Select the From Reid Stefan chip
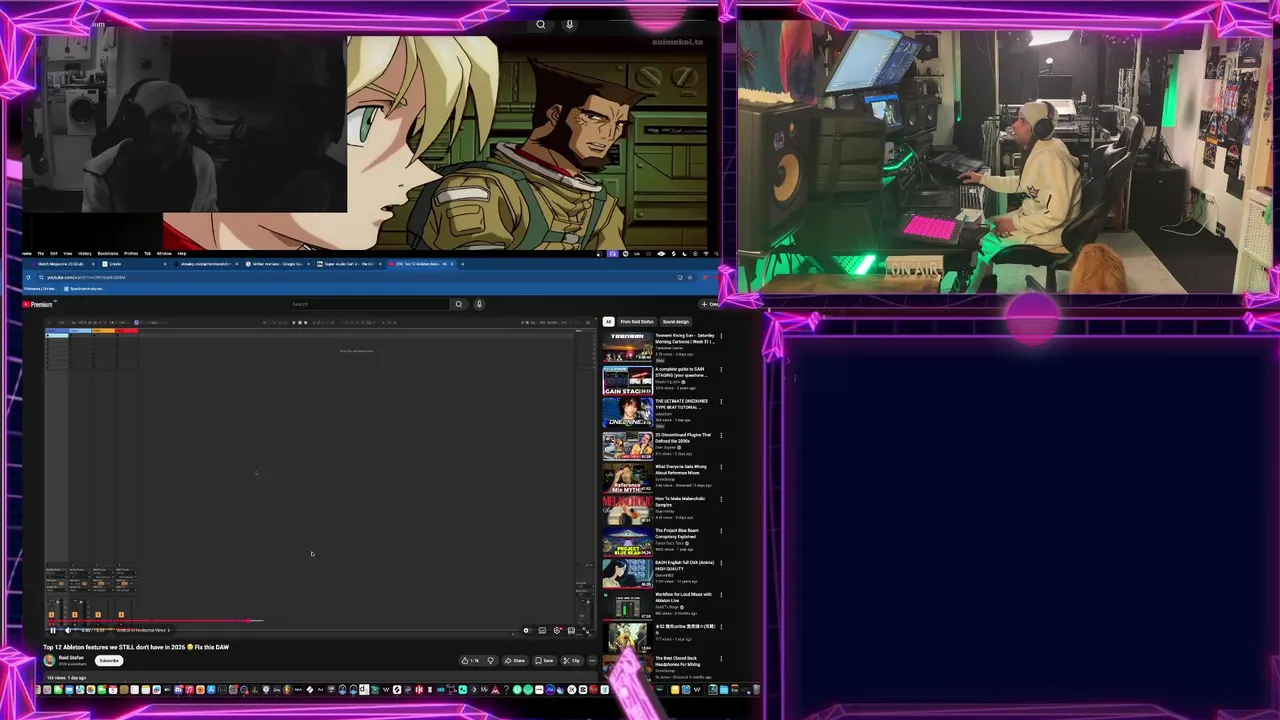1280x720 pixels. pos(637,322)
